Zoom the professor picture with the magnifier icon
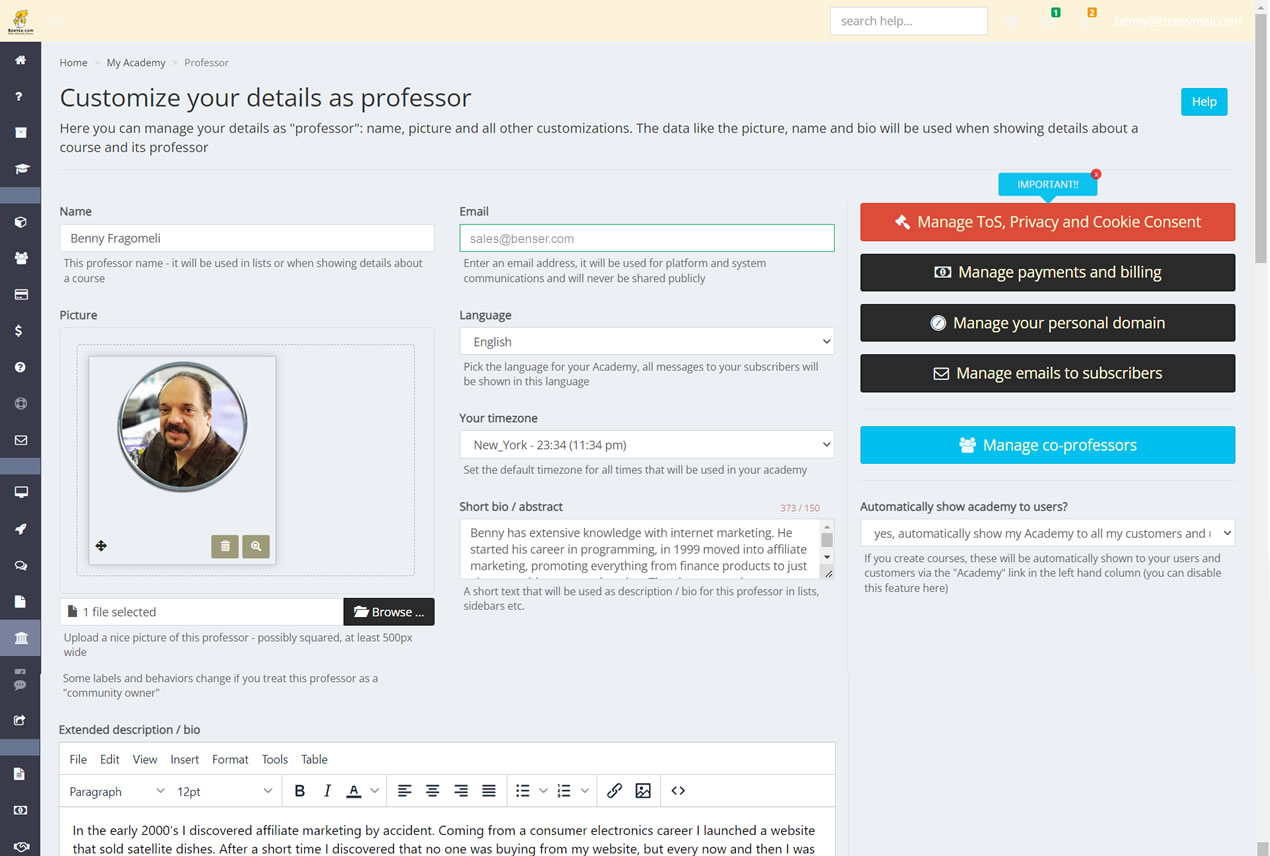 pos(256,546)
